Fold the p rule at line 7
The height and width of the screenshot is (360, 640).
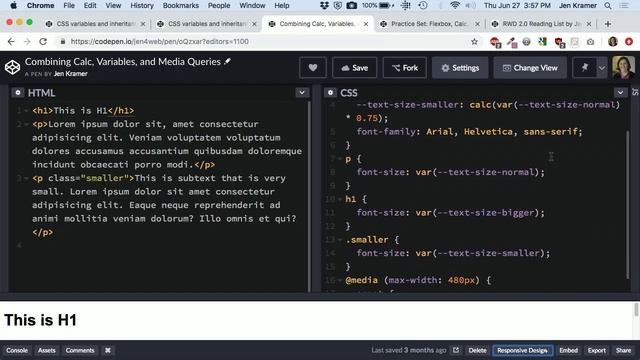[340, 159]
